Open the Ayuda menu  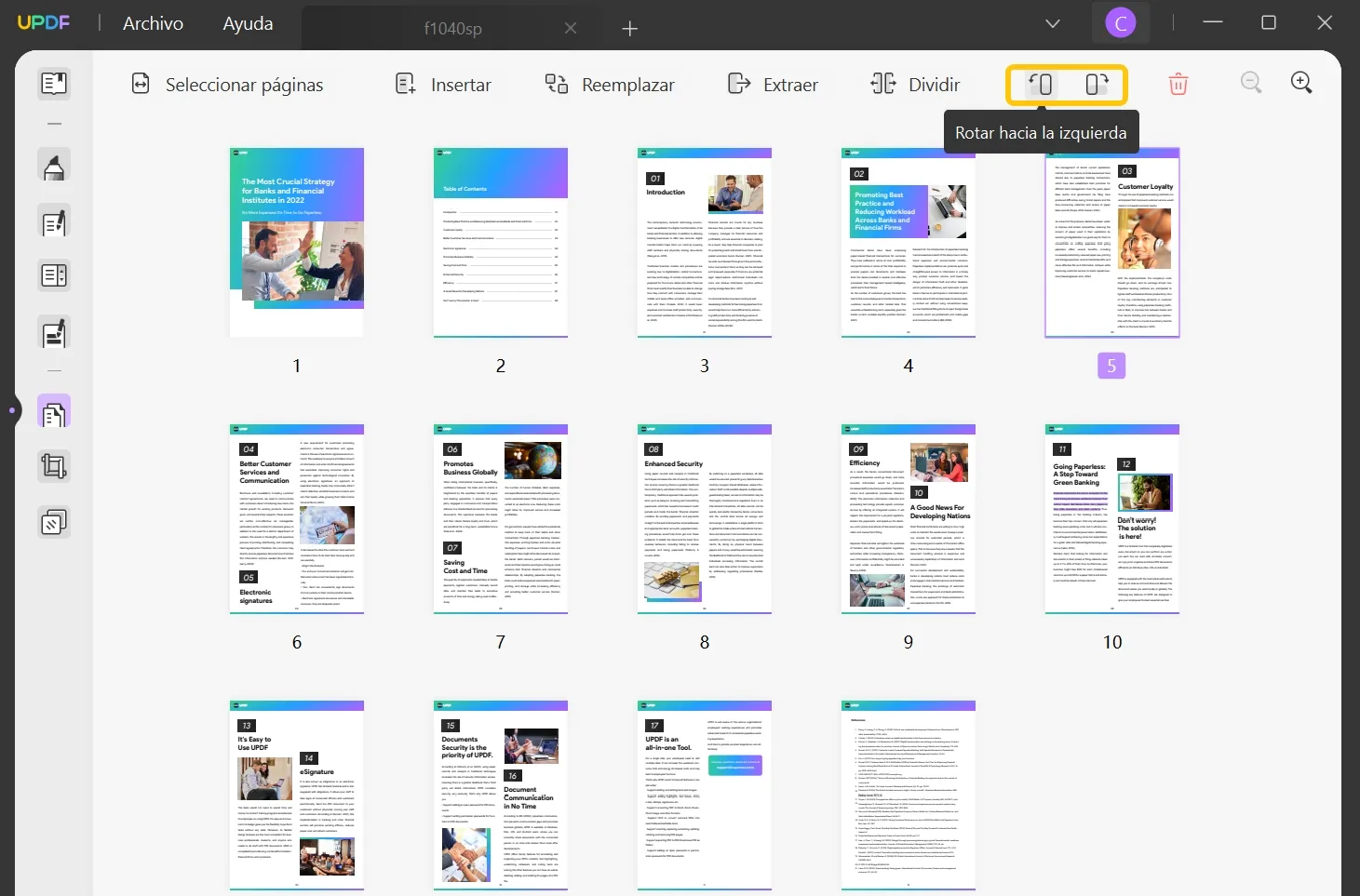click(248, 23)
